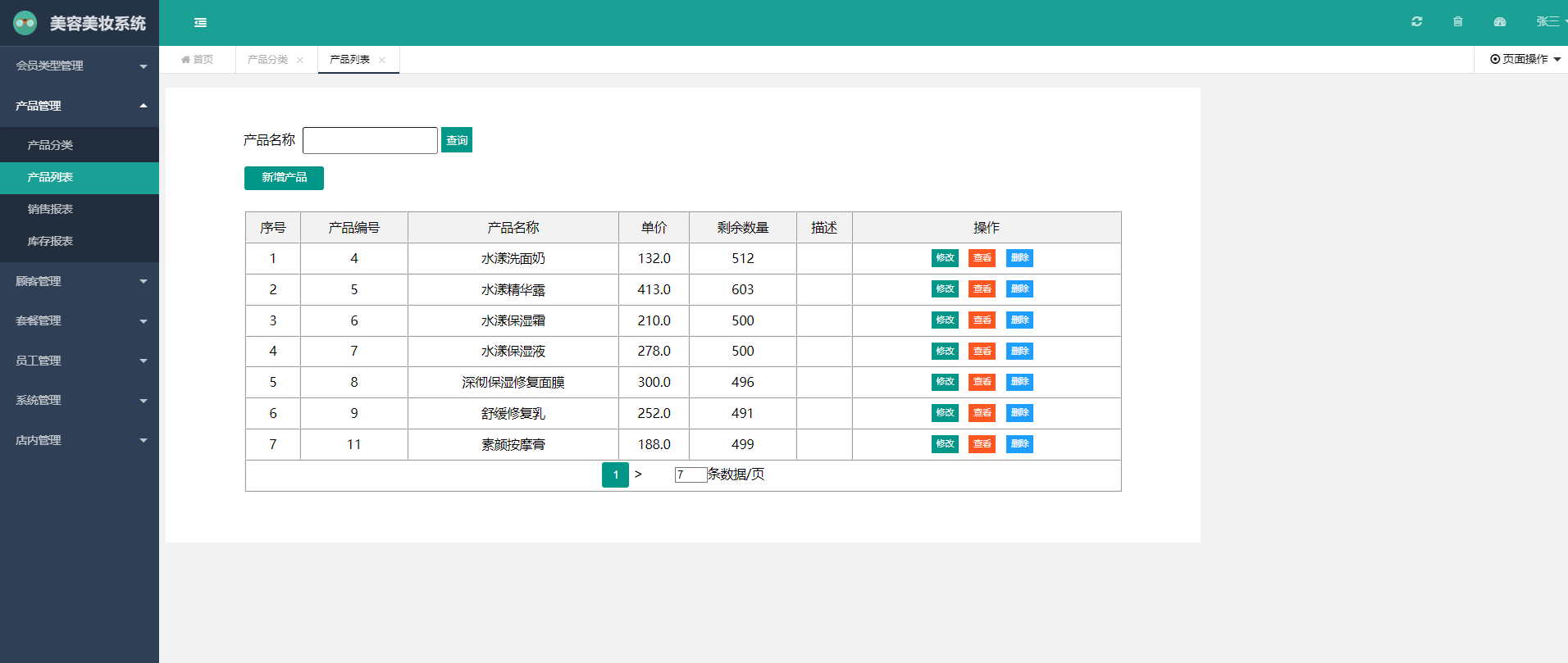Close the 产品分类 tab
The image size is (1568, 663).
pos(300,61)
